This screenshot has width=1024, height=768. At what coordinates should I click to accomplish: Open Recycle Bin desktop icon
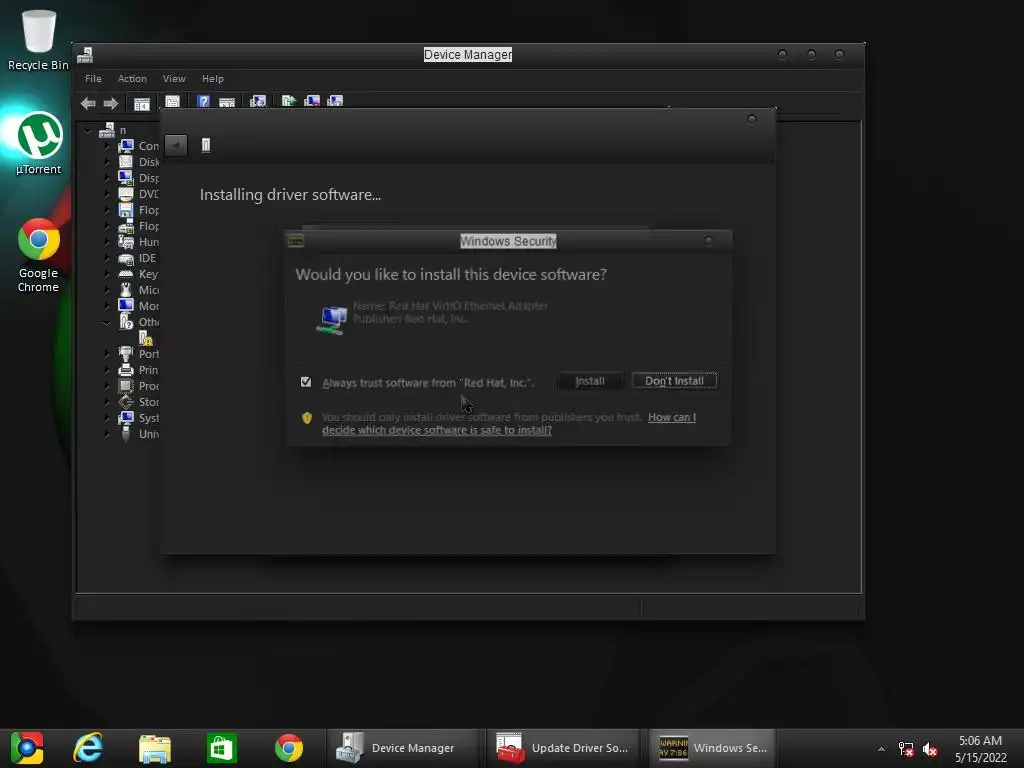tap(38, 38)
